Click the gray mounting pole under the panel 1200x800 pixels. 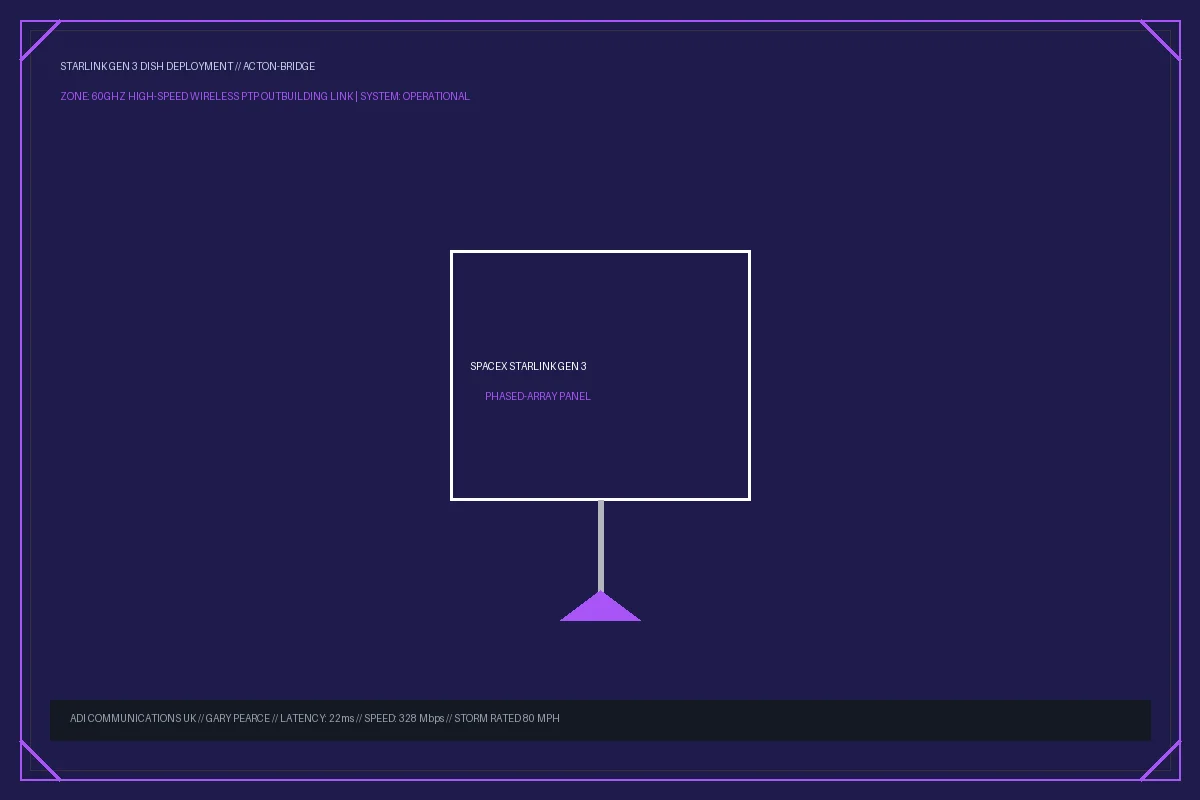click(x=600, y=546)
